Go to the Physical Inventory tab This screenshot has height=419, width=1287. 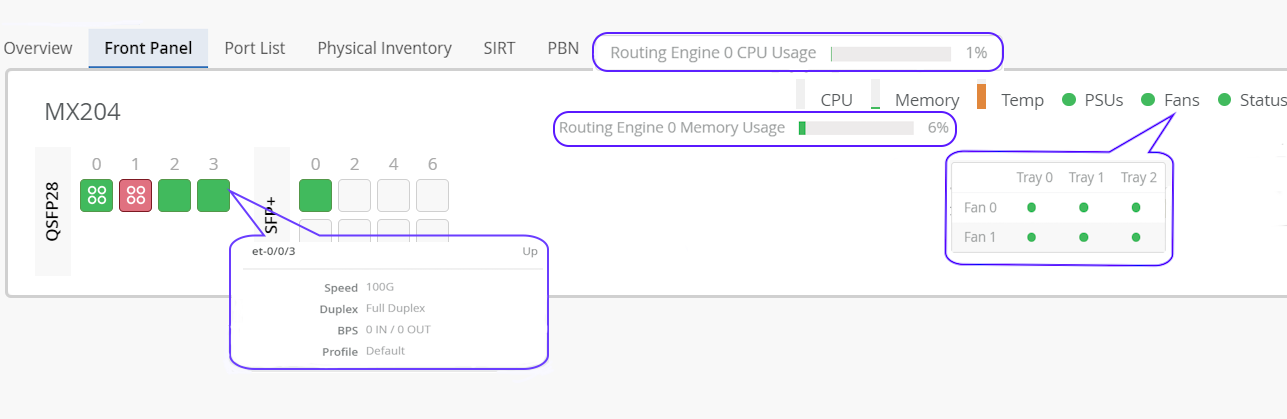click(x=384, y=48)
